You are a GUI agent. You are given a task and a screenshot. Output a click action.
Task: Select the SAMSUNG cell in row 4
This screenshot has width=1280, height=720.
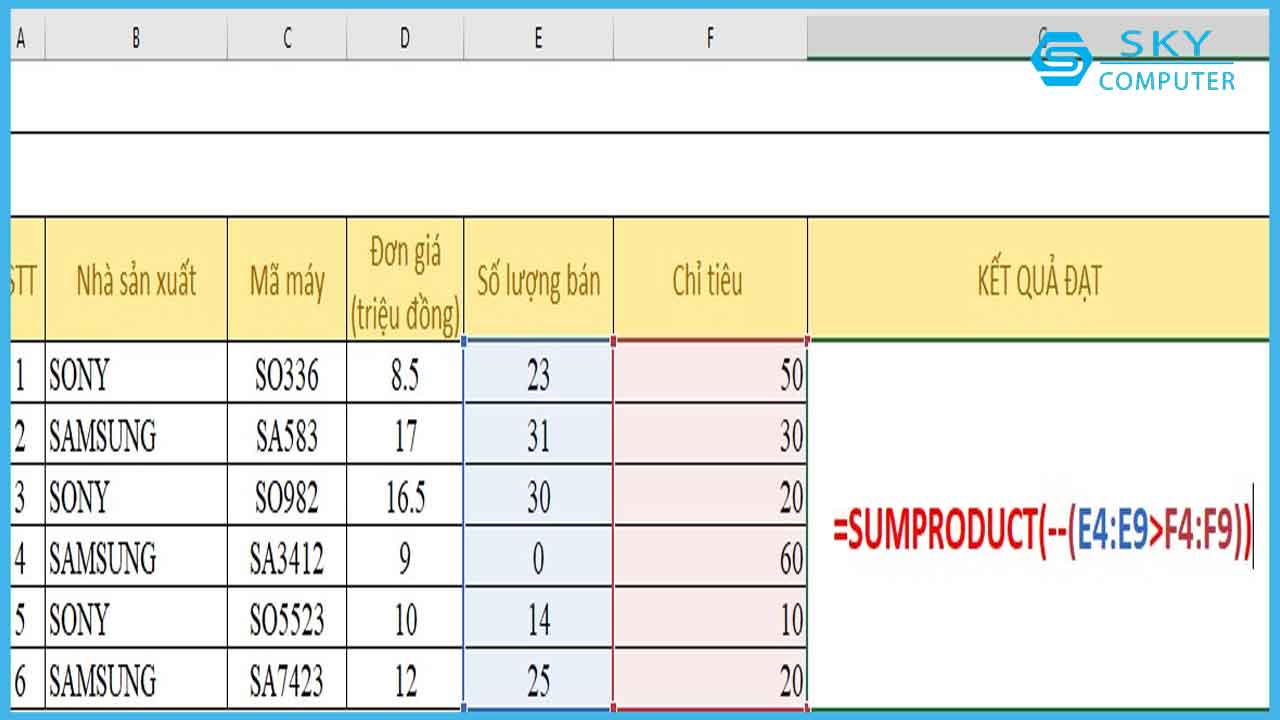pos(136,557)
